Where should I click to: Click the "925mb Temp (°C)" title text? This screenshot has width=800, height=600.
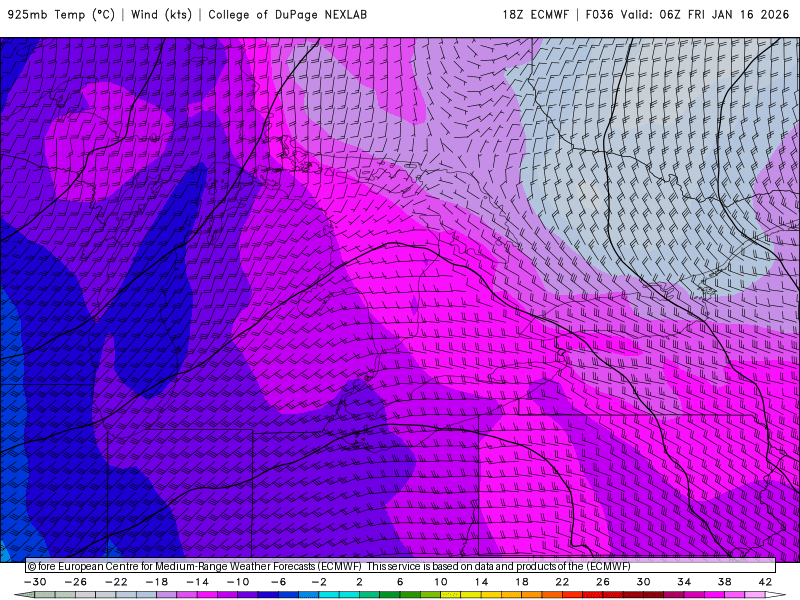click(x=61, y=15)
